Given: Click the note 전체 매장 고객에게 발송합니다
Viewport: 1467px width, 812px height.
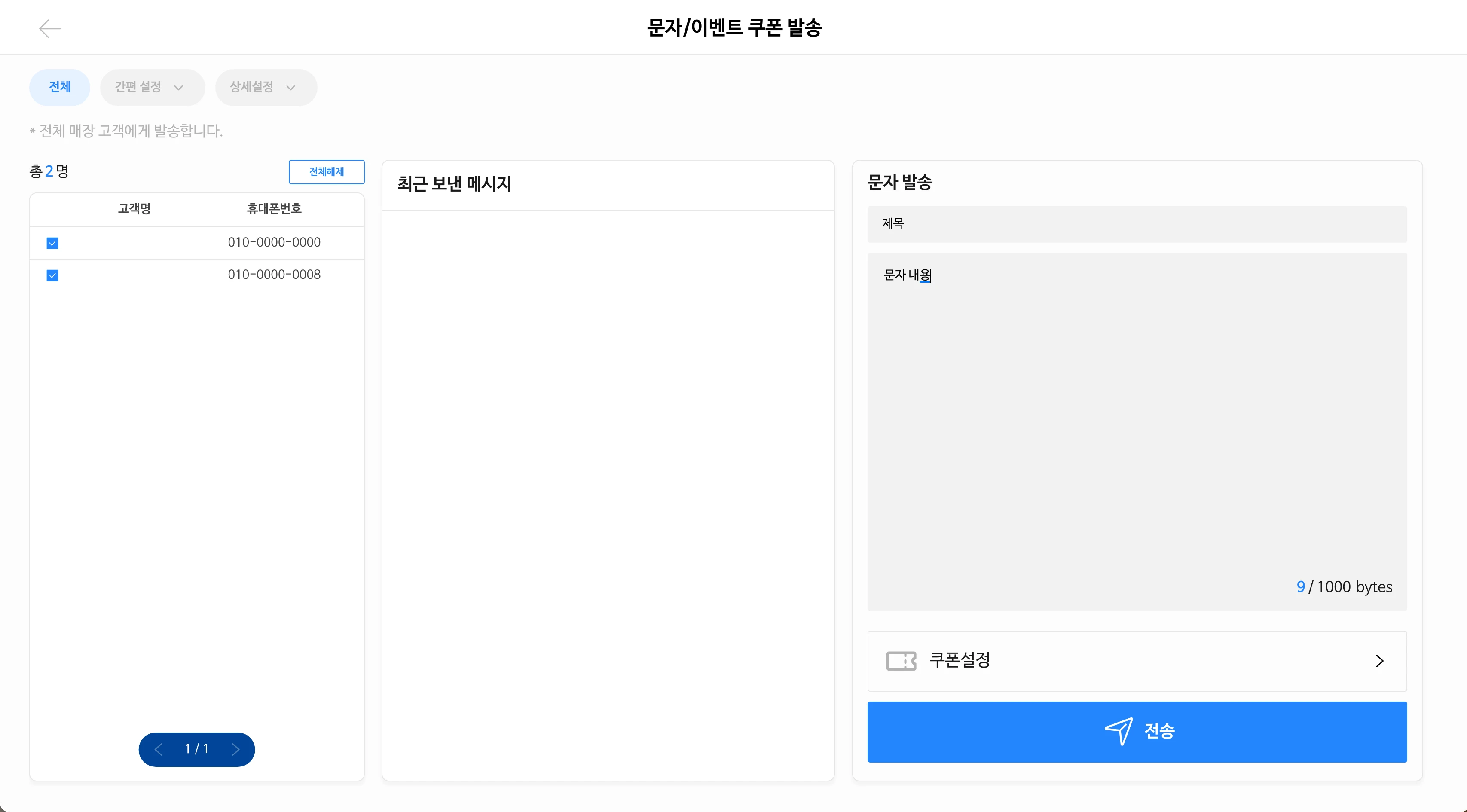Looking at the screenshot, I should [126, 131].
